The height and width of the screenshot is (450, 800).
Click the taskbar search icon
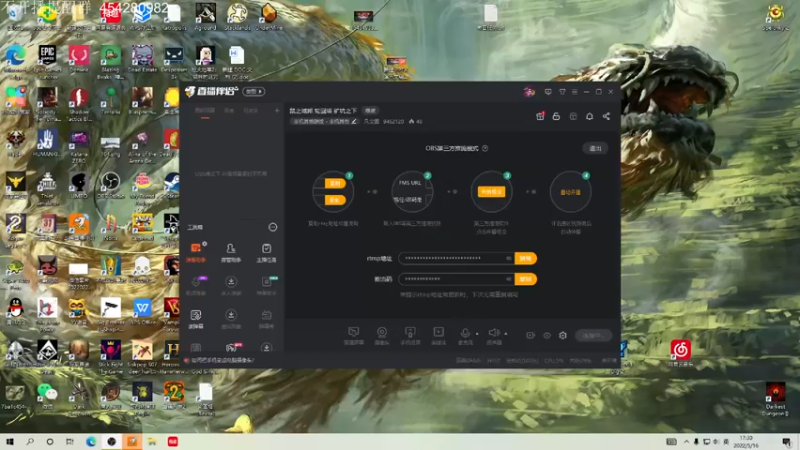pyautogui.click(x=30, y=441)
